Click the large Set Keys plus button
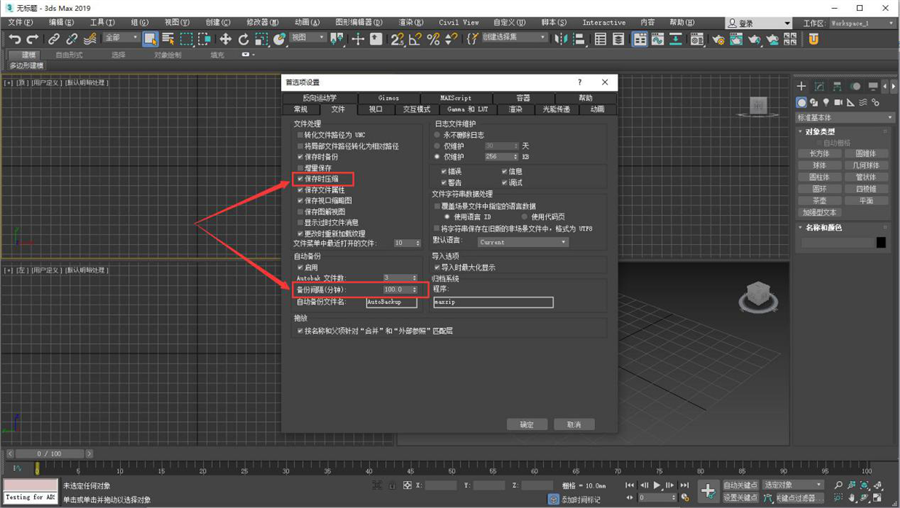 [708, 491]
